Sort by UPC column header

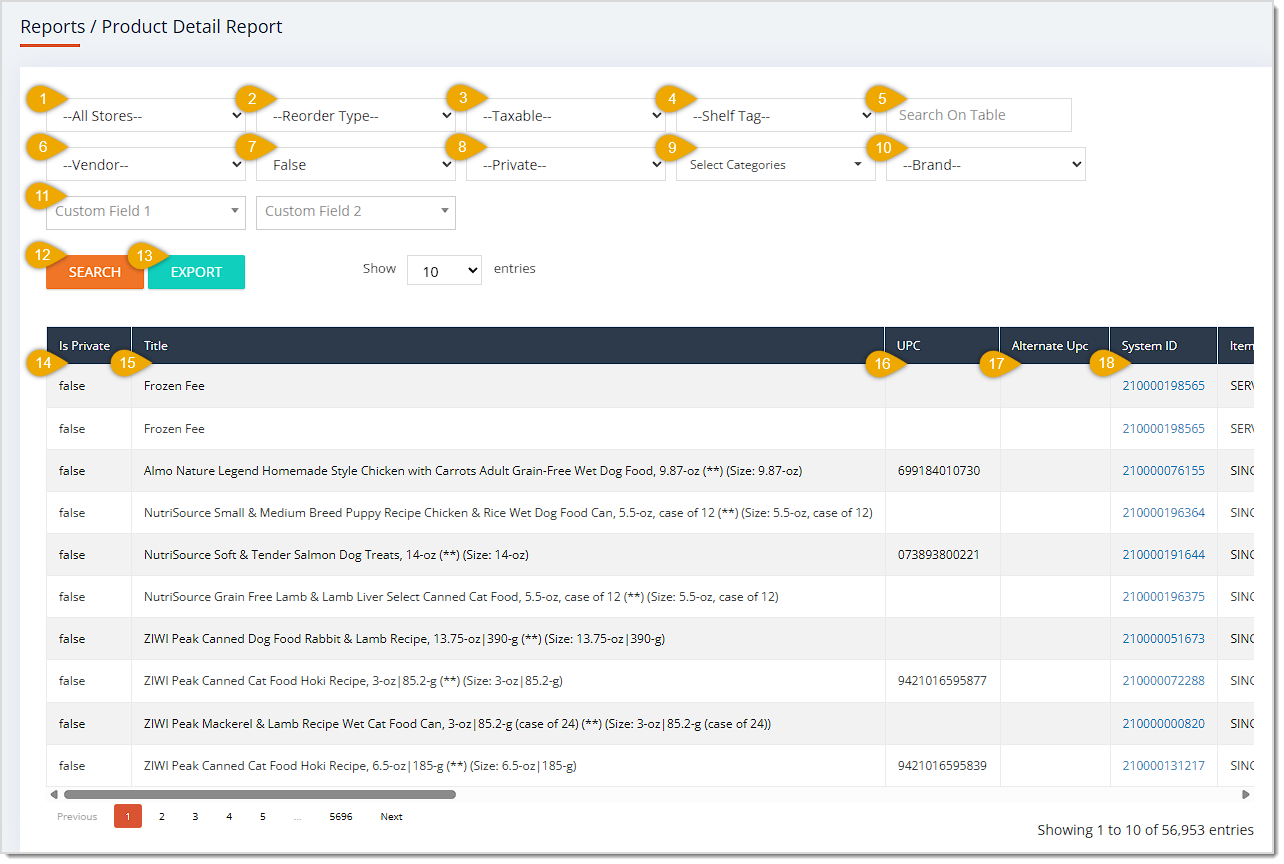[x=942, y=346]
